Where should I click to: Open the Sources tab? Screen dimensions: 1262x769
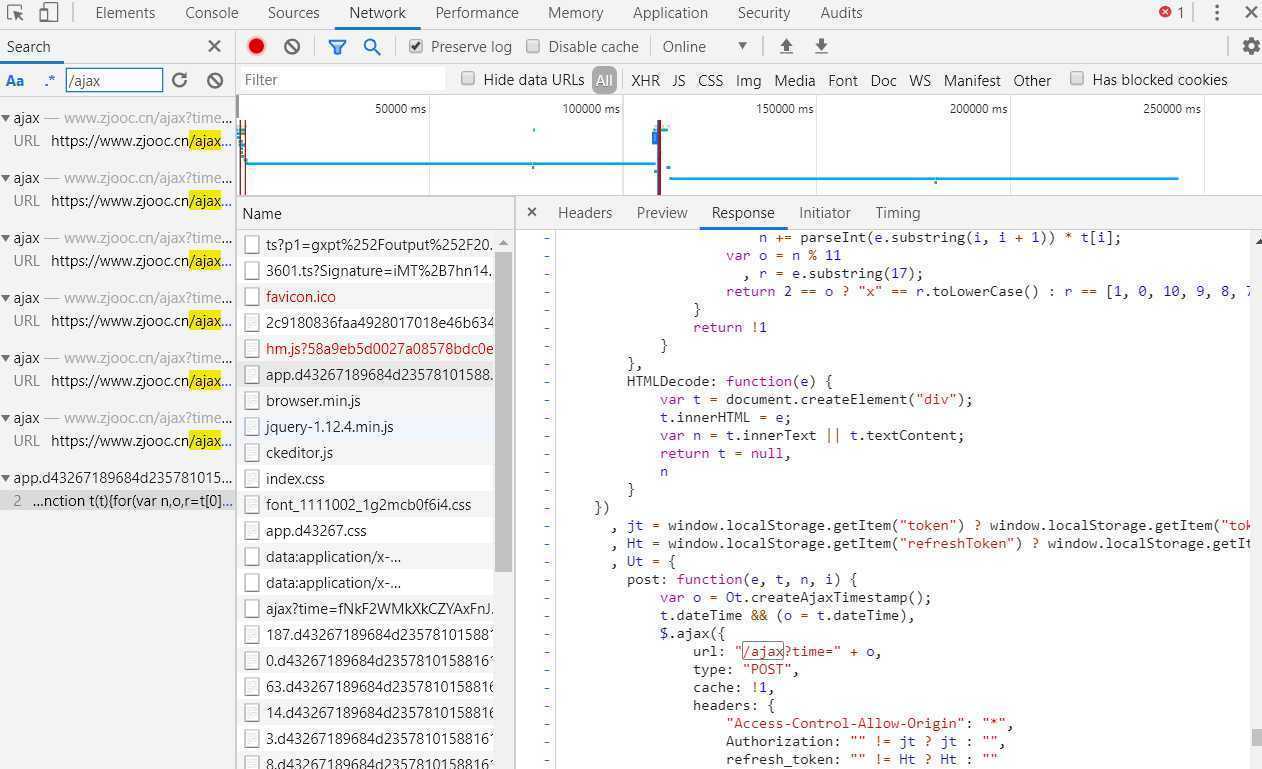click(293, 13)
